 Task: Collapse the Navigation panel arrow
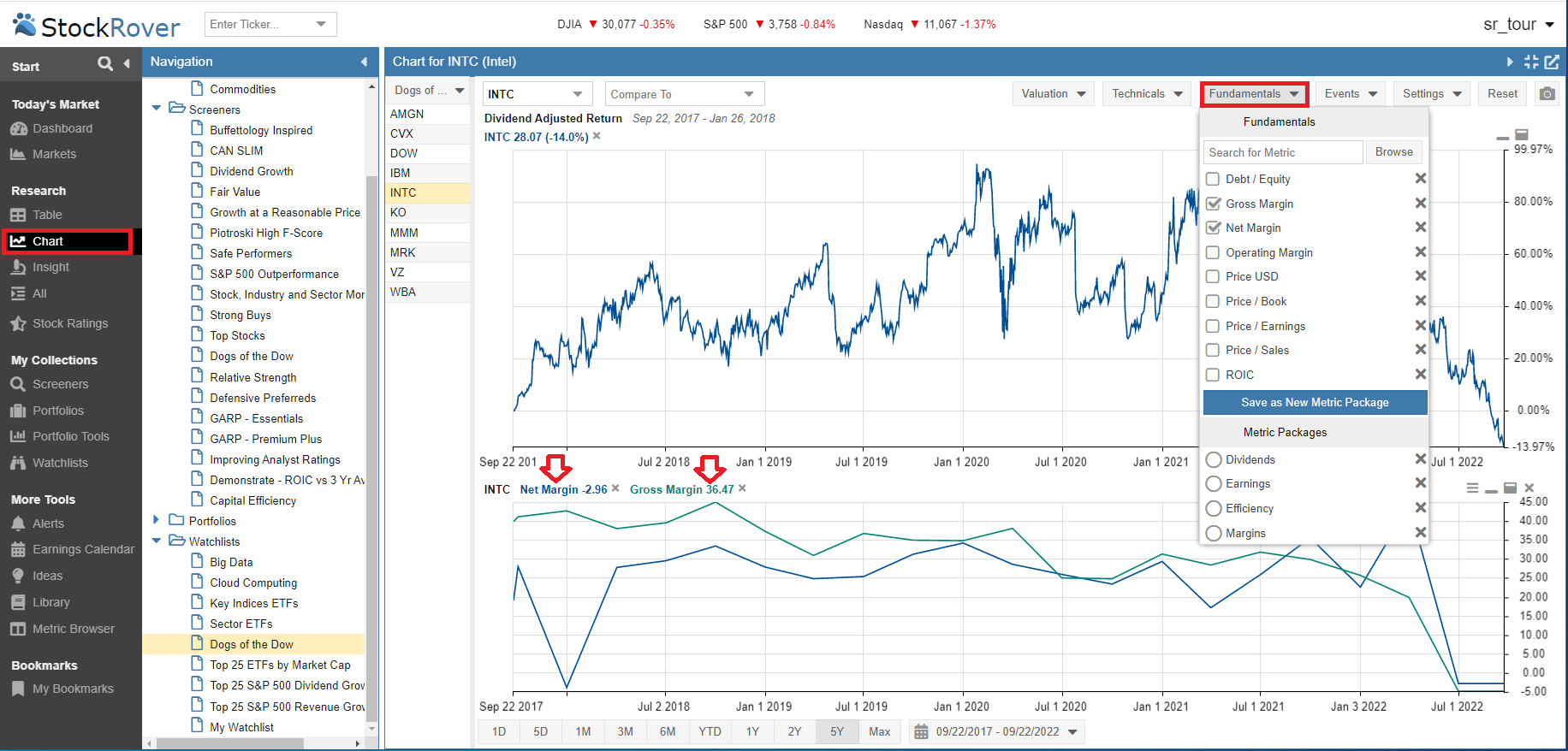[364, 62]
